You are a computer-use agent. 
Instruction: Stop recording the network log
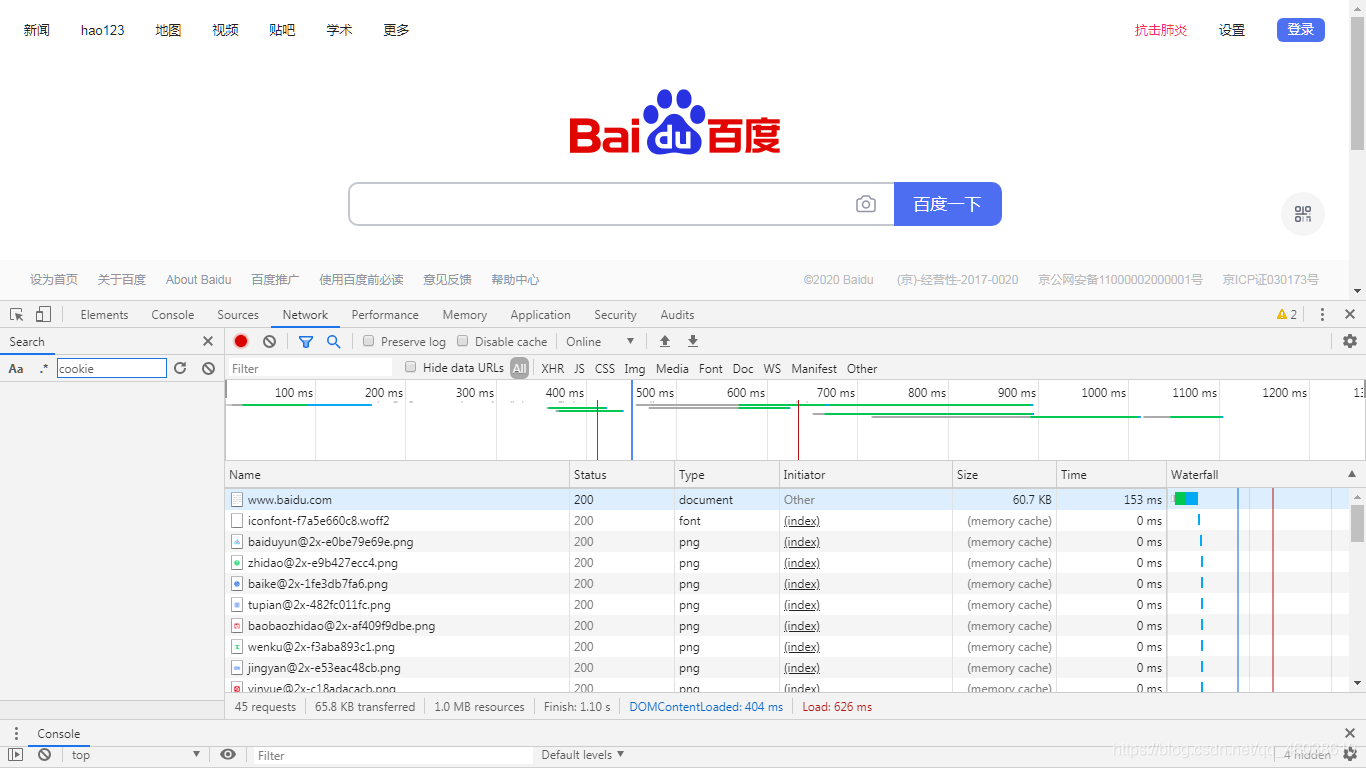[240, 341]
